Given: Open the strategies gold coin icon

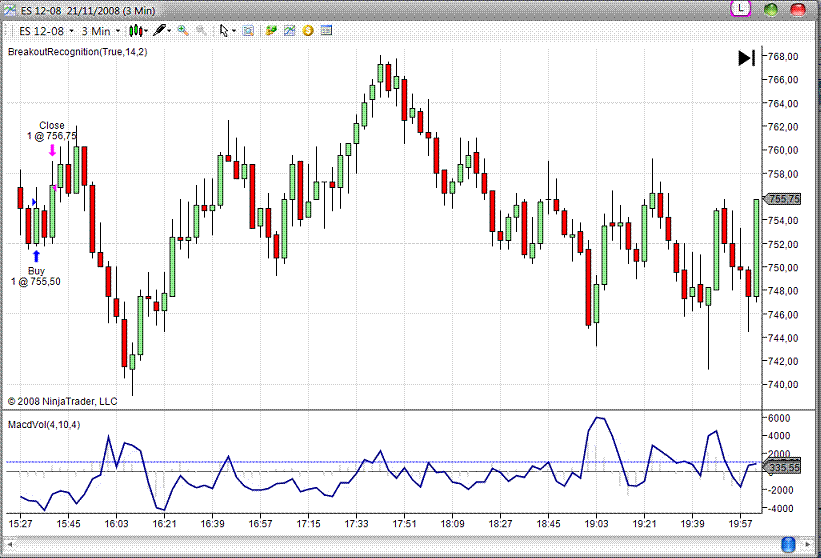Looking at the screenshot, I should tap(308, 31).
